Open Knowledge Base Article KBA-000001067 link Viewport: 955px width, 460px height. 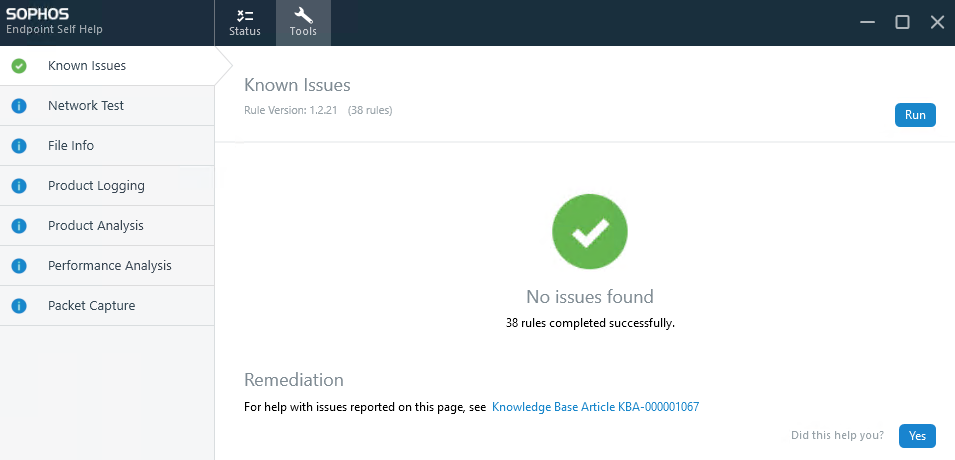click(595, 407)
